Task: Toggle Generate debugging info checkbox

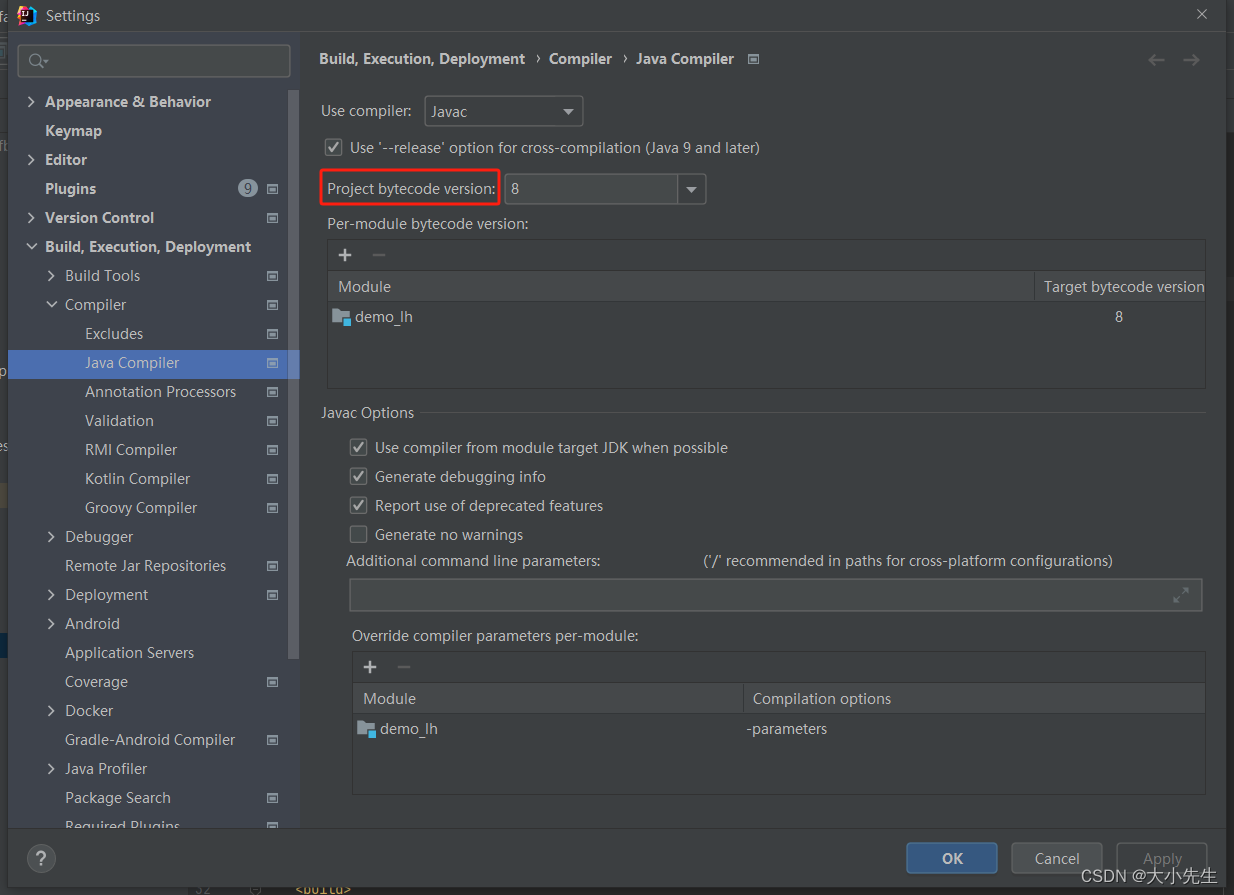Action: click(358, 476)
